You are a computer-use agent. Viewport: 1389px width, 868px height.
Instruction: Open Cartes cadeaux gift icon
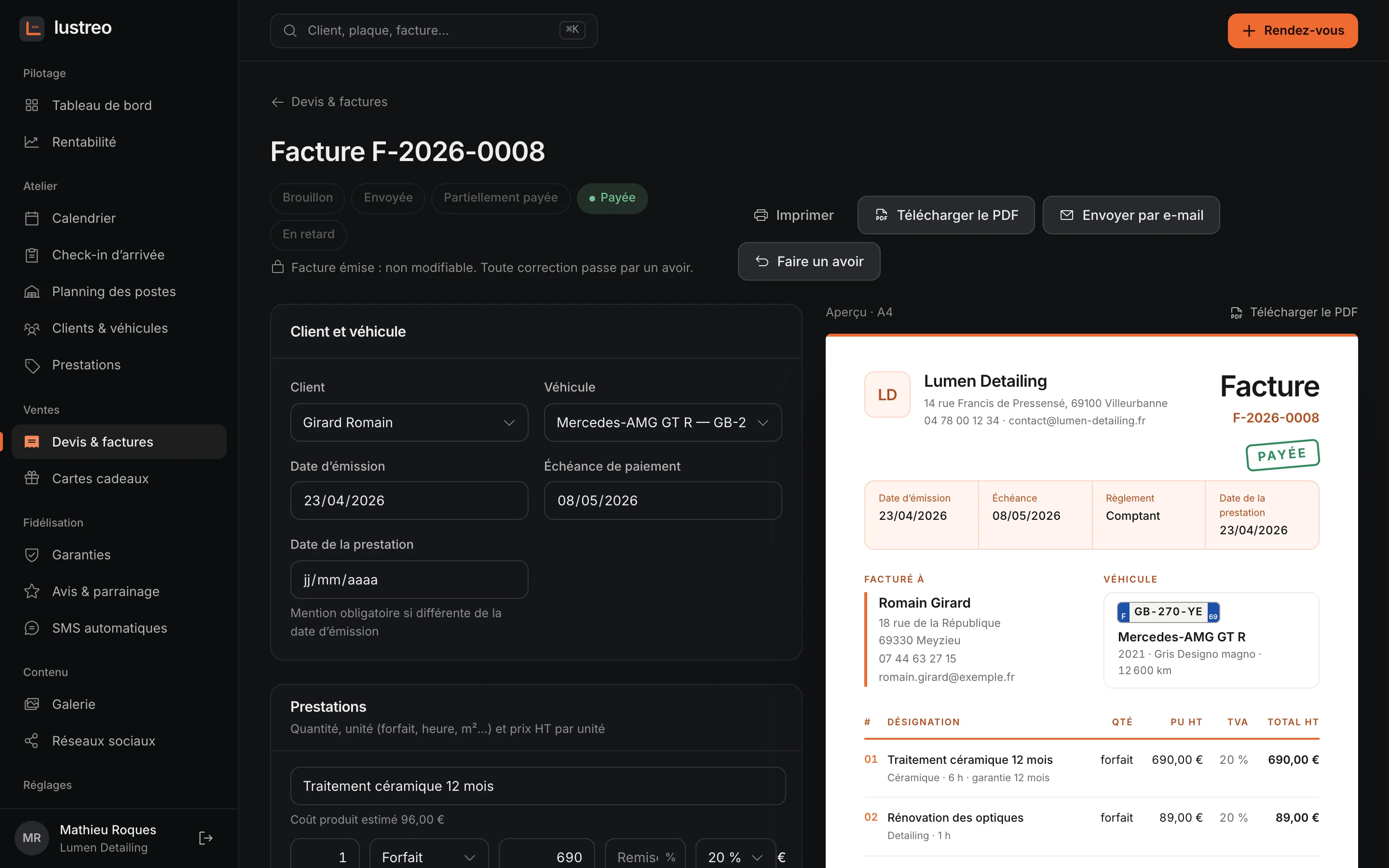click(32, 478)
